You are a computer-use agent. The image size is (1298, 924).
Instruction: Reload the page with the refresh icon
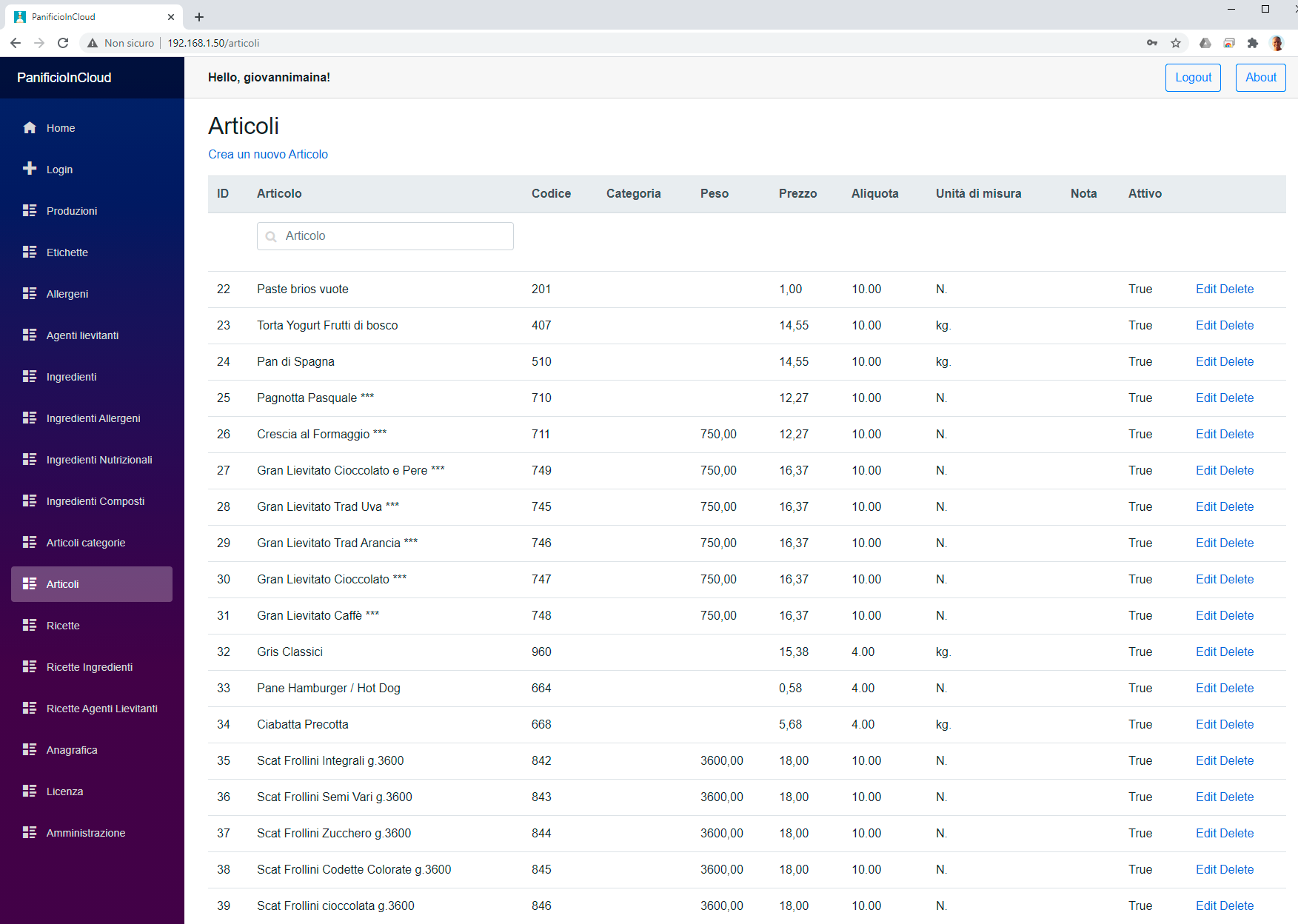[63, 43]
